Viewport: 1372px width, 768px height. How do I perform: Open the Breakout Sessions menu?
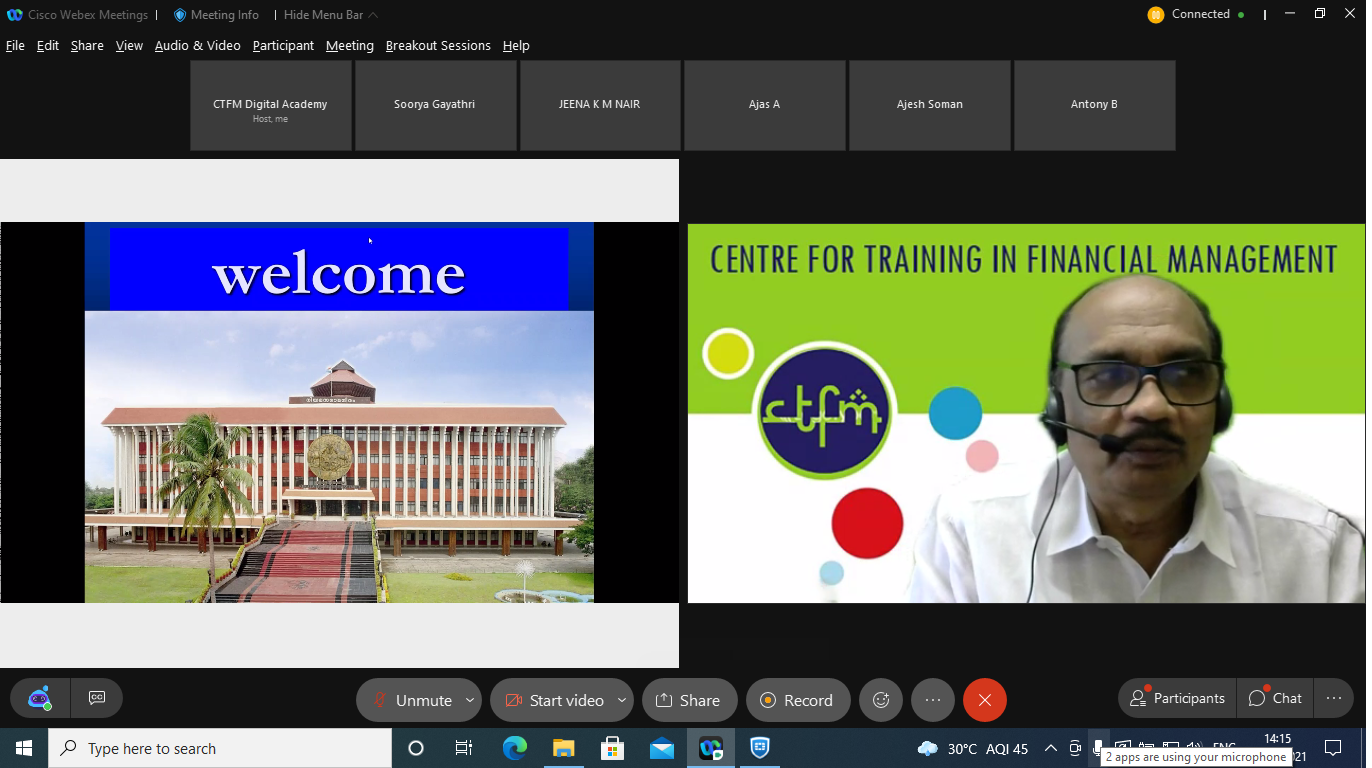coord(438,45)
